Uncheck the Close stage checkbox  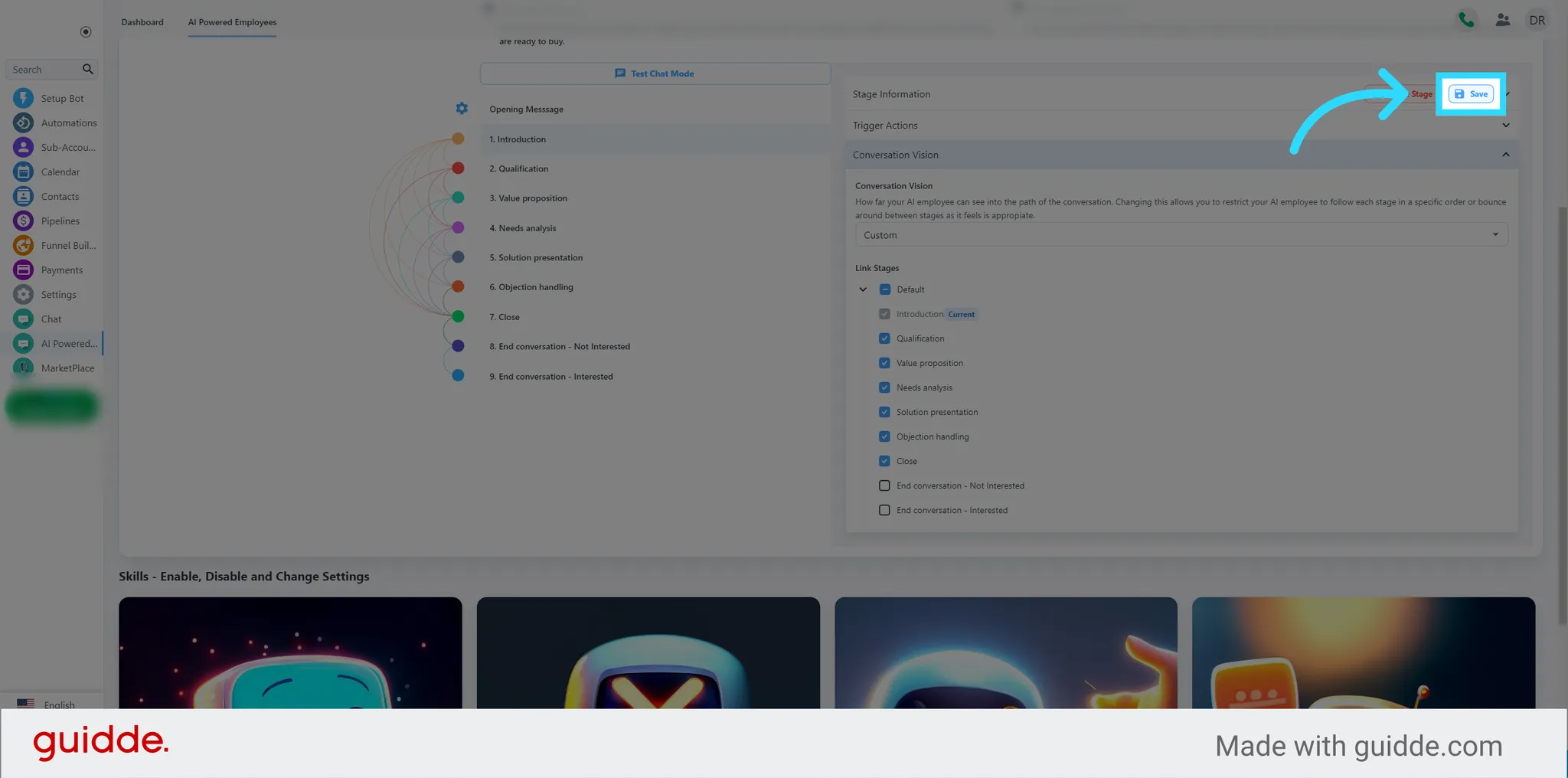pos(884,461)
